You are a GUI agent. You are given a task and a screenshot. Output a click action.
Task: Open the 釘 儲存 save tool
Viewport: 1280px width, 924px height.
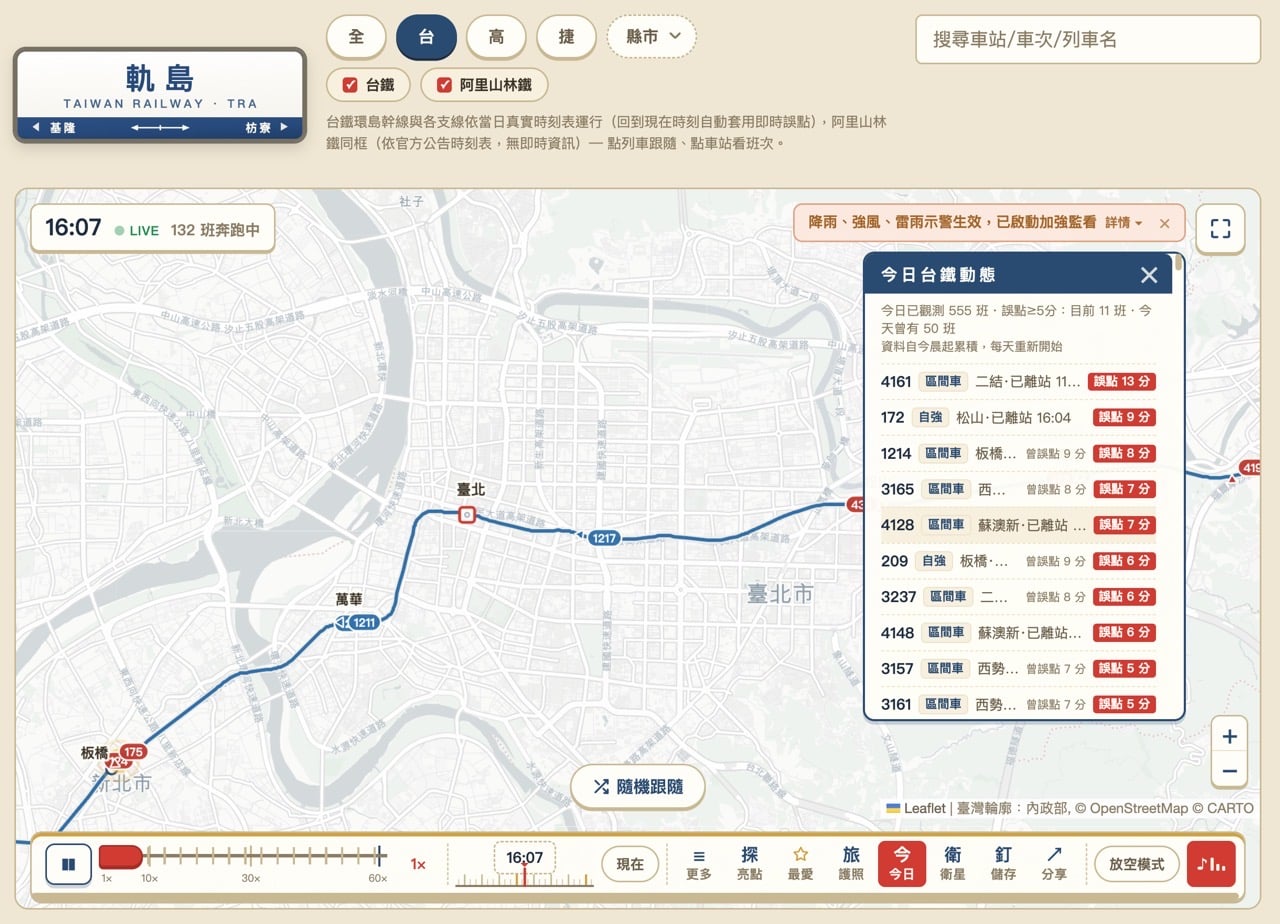point(1003,864)
